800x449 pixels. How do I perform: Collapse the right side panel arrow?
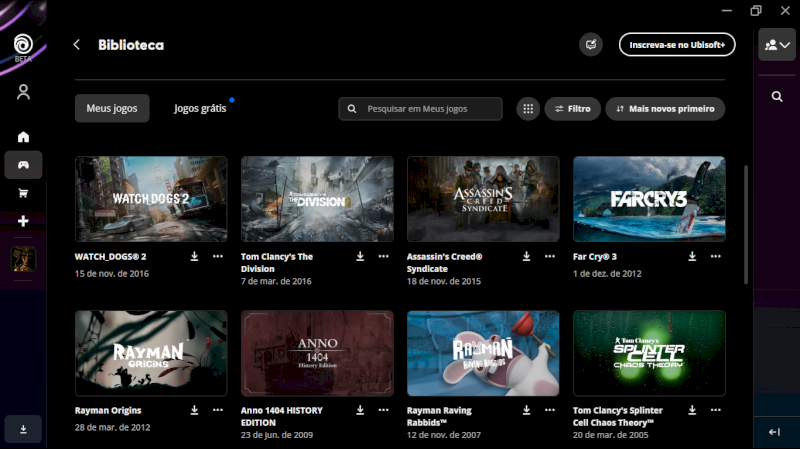pos(774,432)
